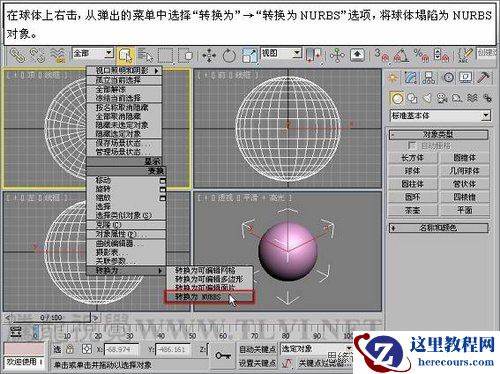Viewport: 500px width, 374px height.
Task: Open Select by Name list tool
Action: click(x=145, y=56)
